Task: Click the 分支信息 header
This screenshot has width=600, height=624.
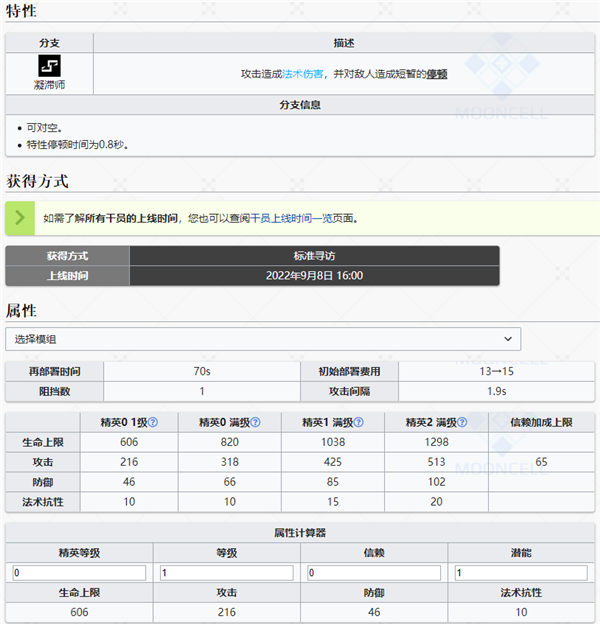Action: 300,105
